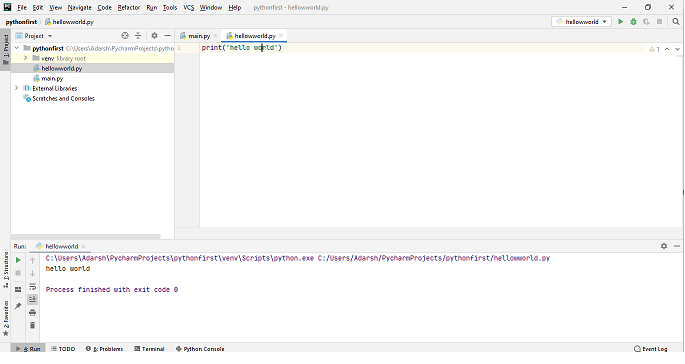
Task: Open the Python Console tool window
Action: tap(200, 349)
